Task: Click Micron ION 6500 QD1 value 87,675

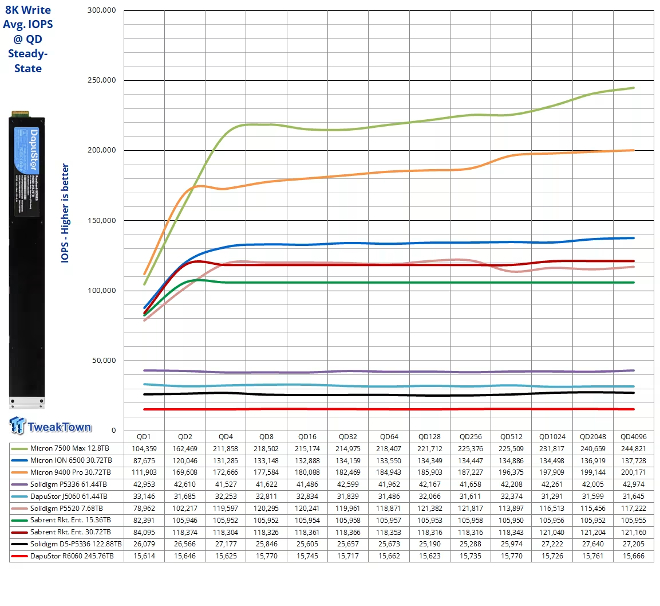Action: (144, 460)
